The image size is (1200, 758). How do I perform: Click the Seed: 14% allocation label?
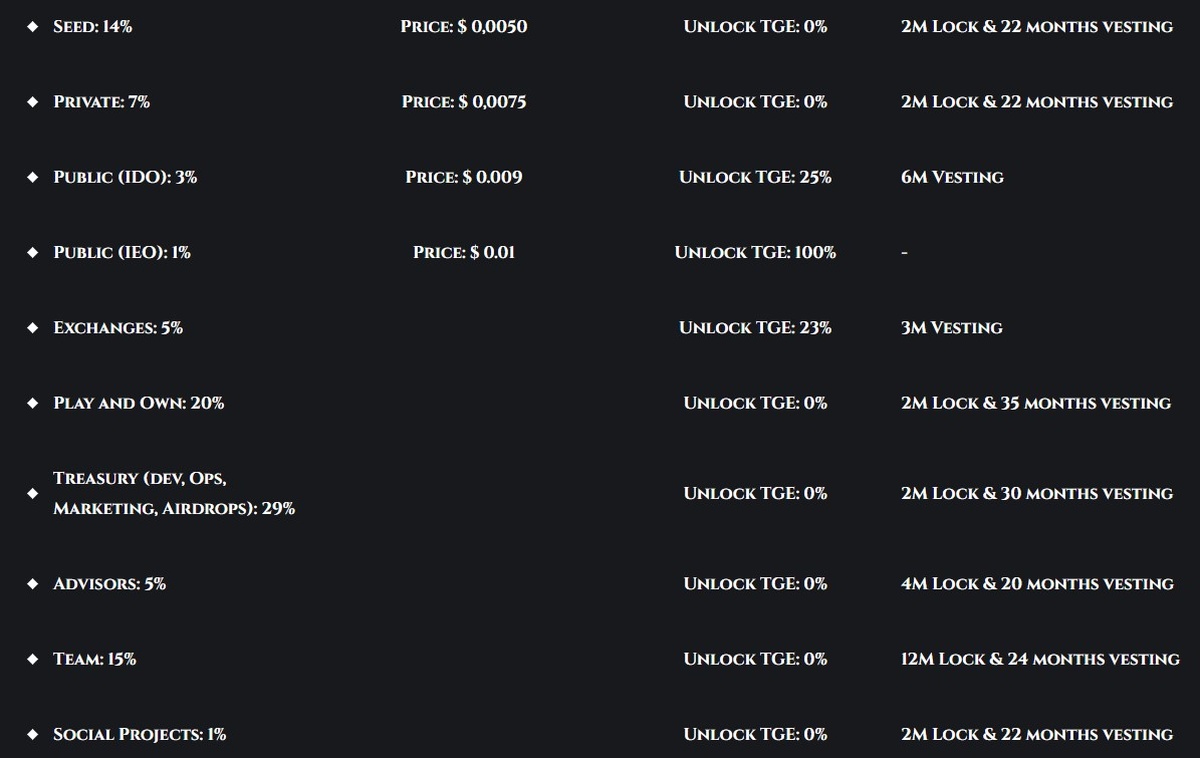point(92,27)
